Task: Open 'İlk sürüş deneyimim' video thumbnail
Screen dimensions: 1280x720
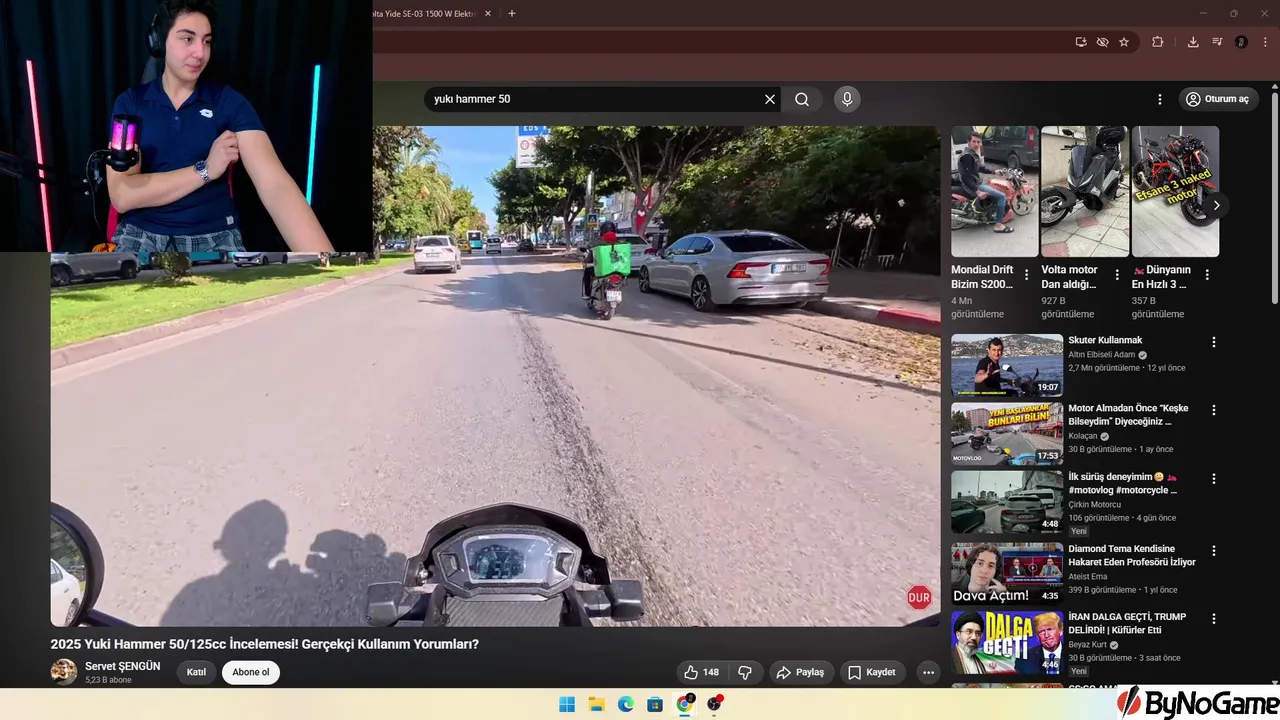Action: tap(1007, 502)
